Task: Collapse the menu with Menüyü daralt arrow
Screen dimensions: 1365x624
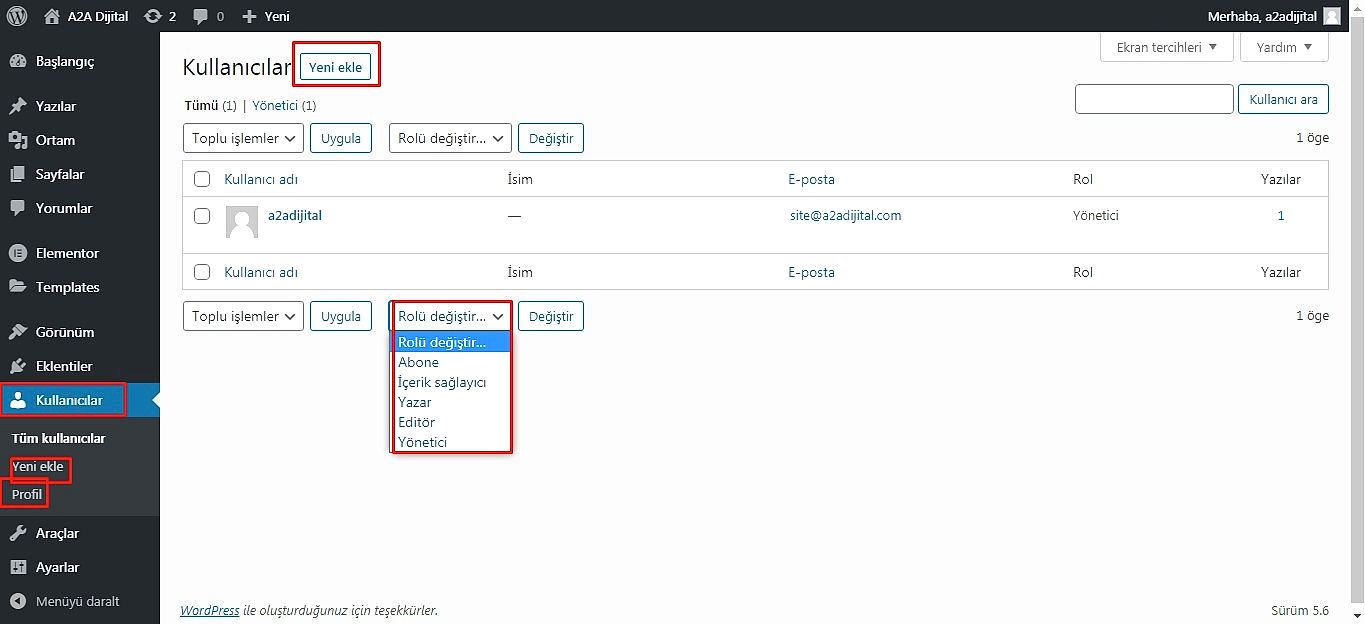Action: coord(17,601)
